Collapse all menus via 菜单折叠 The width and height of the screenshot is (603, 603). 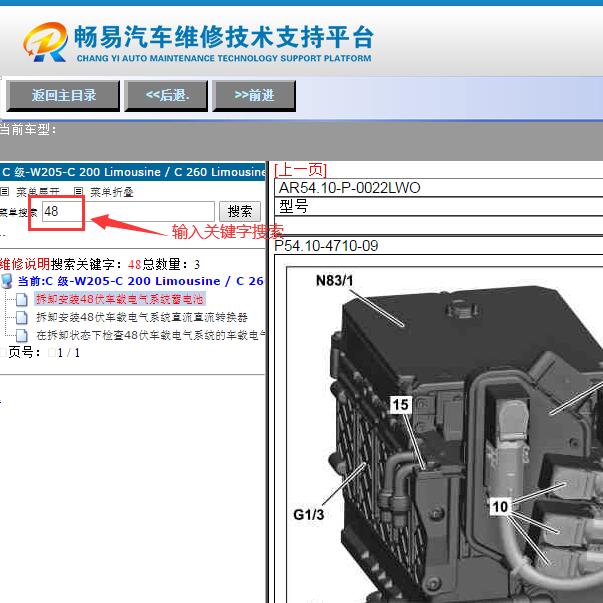(112, 192)
